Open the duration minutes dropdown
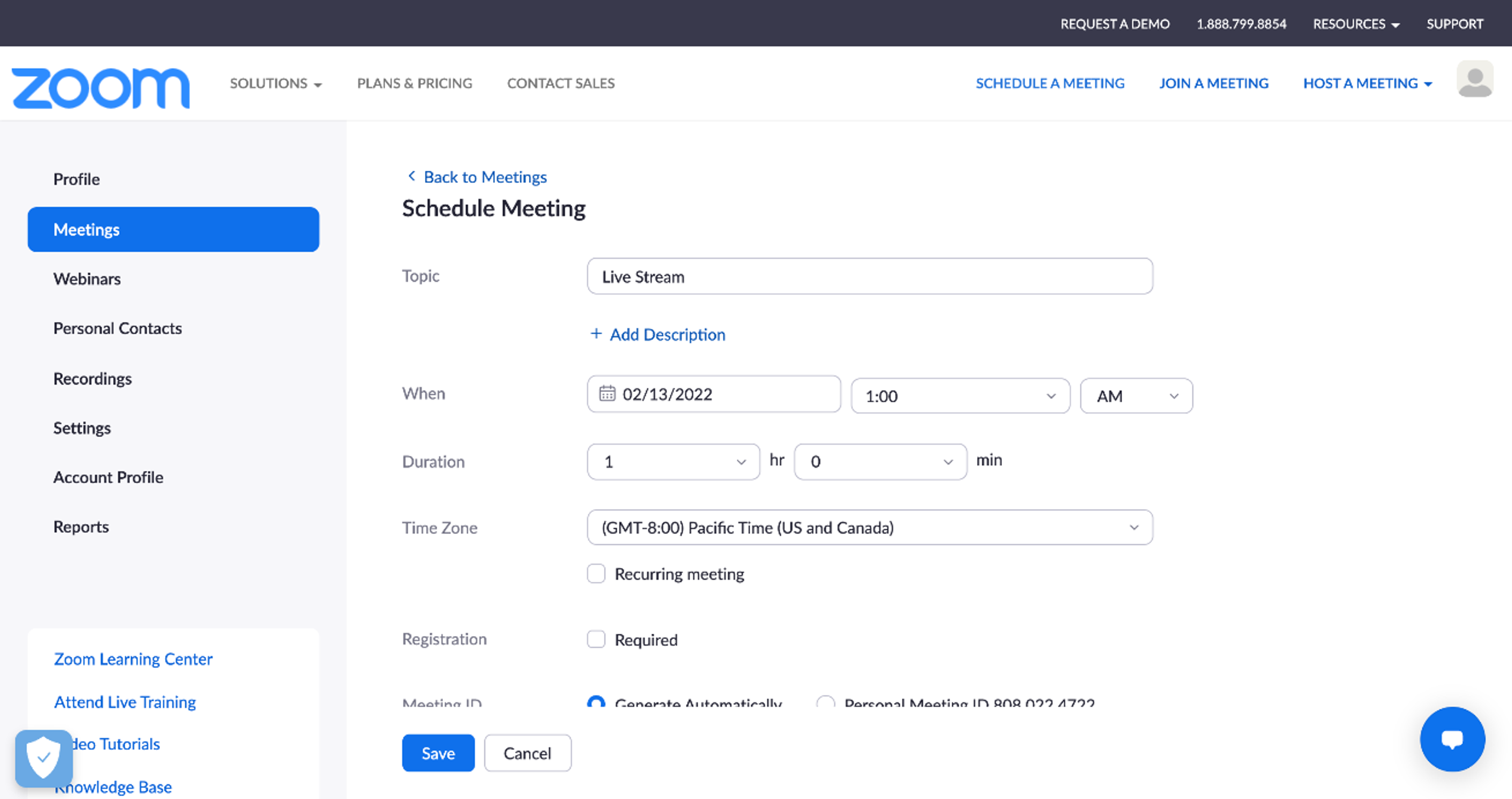This screenshot has height=799, width=1512. tap(880, 462)
